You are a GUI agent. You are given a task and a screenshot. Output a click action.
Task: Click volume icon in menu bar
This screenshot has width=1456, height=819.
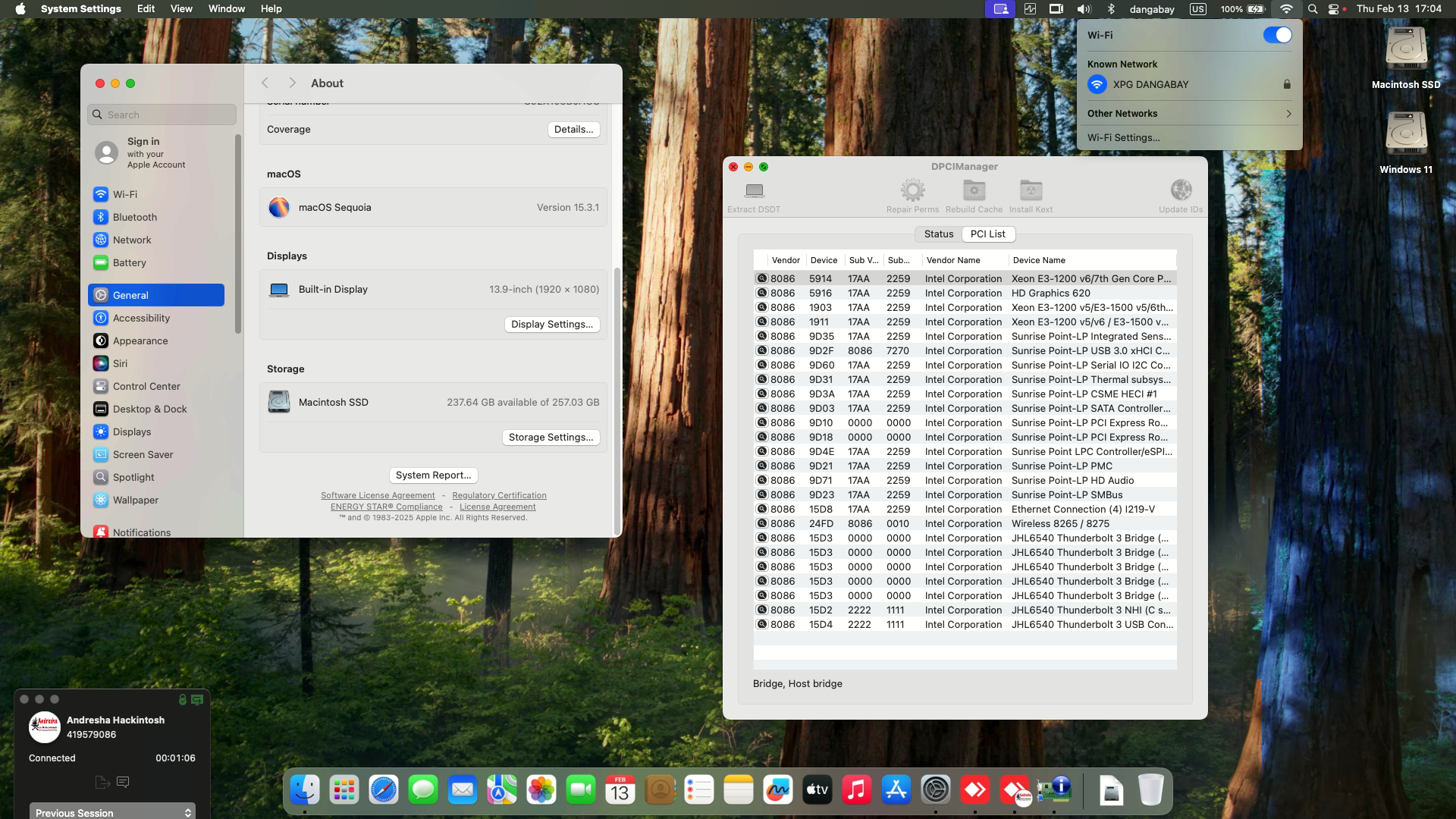[1084, 9]
